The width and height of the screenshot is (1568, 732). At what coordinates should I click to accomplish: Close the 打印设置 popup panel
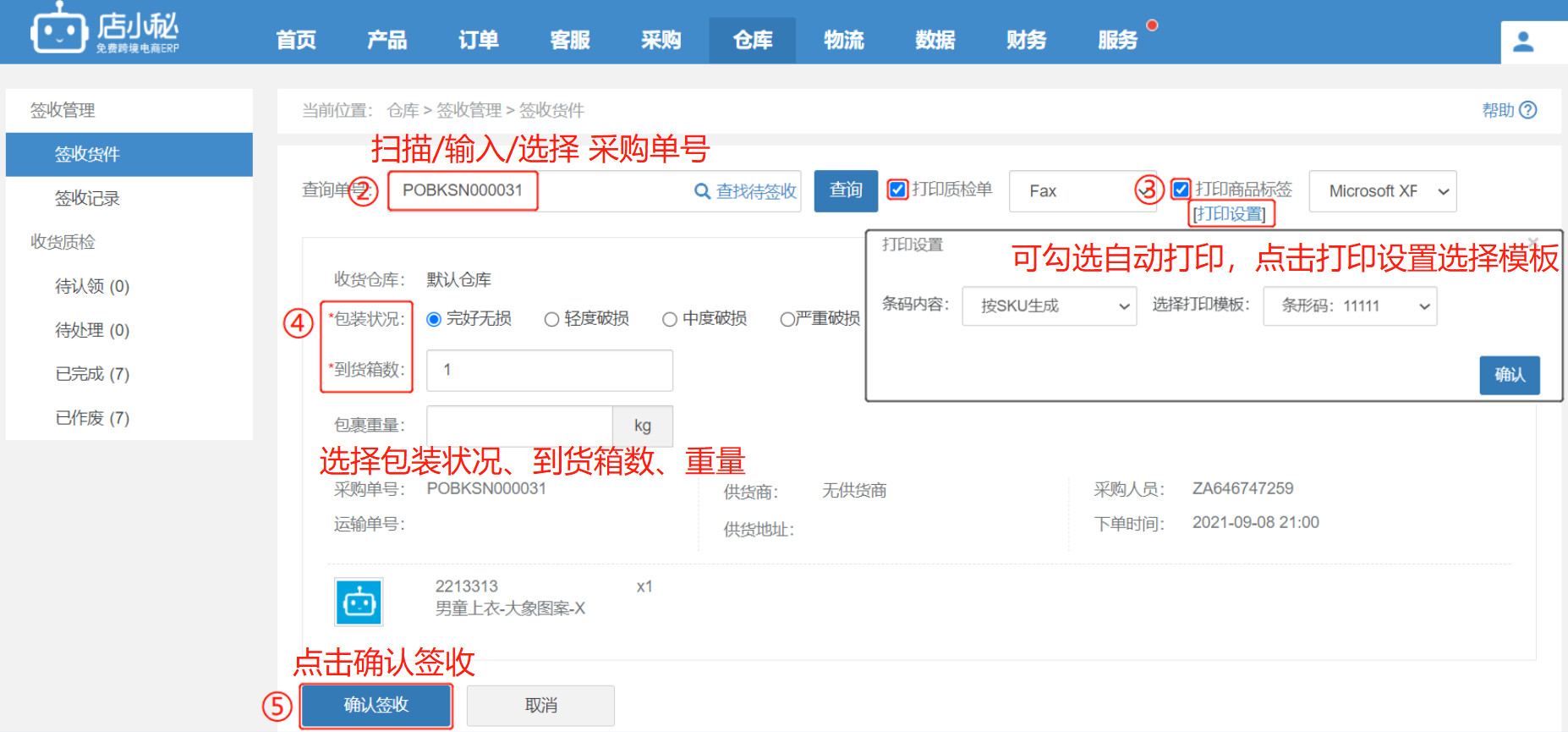[1533, 242]
